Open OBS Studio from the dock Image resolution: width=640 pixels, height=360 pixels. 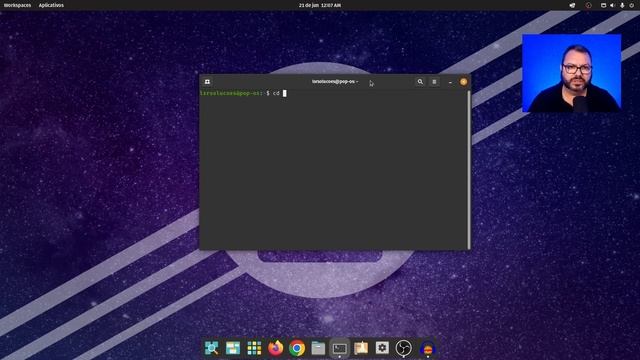point(404,348)
